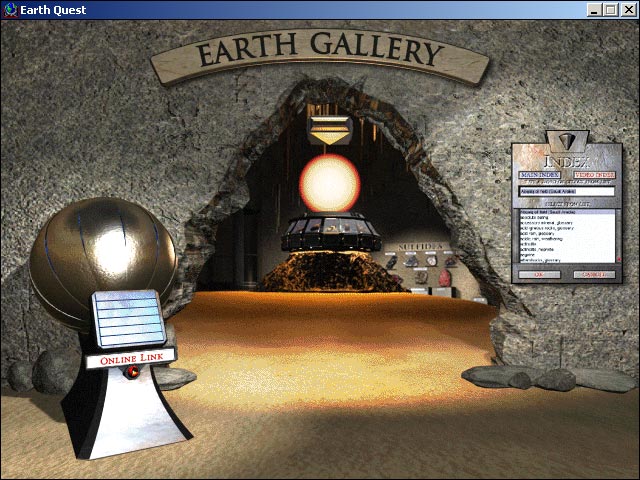The height and width of the screenshot is (480, 640).
Task: Click the down-arrow sign hanging above the orb
Action: pos(329,131)
